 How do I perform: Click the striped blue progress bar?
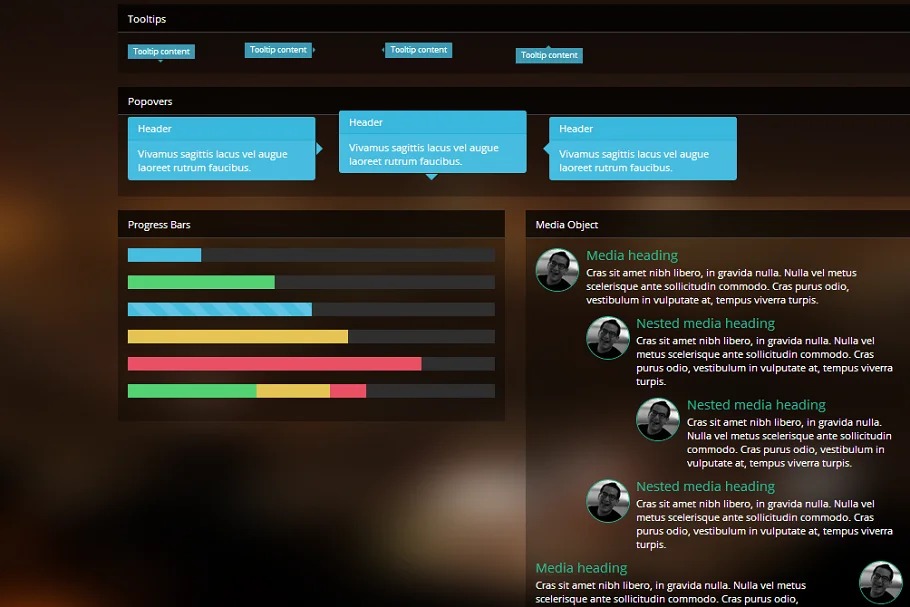[219, 309]
